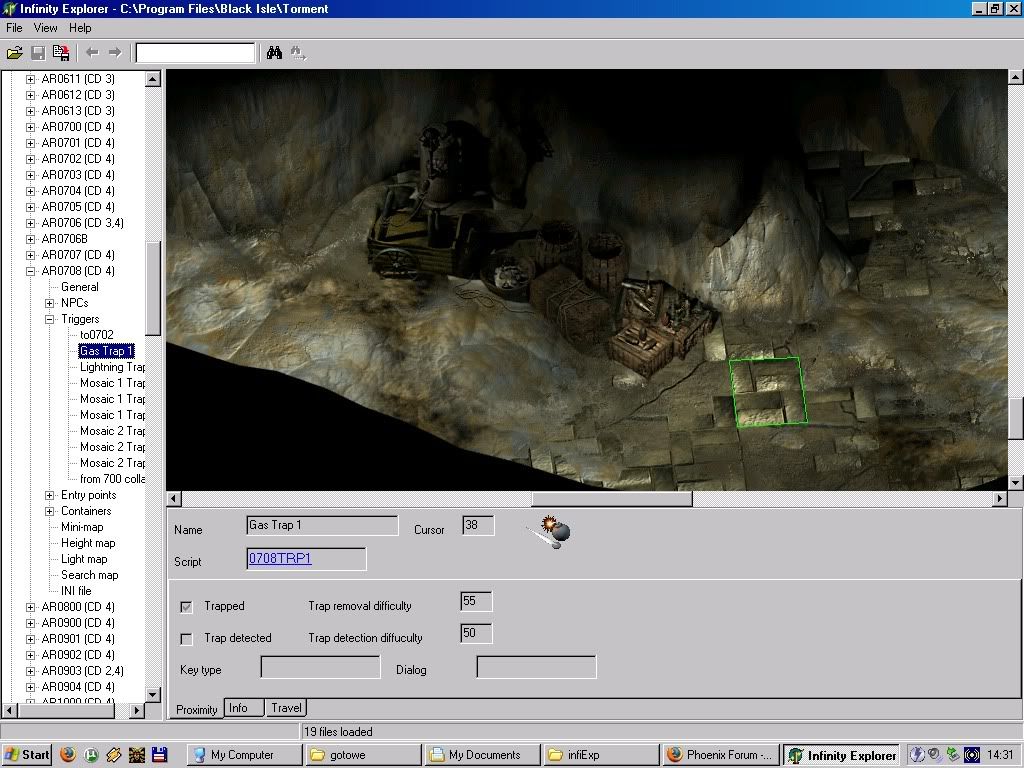Click the yellow pencil quick launch icon
The height and width of the screenshot is (768, 1024).
click(x=114, y=754)
